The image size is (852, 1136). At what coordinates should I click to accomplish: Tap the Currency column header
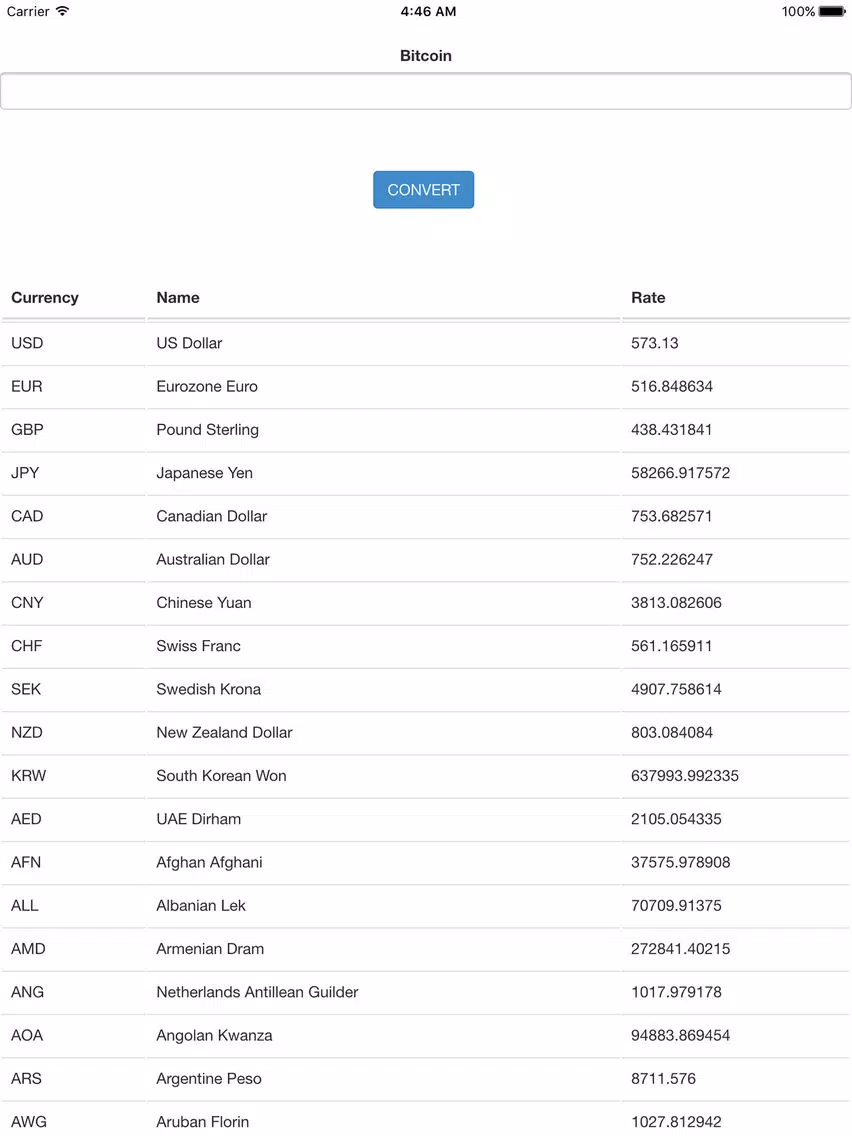pos(44,298)
